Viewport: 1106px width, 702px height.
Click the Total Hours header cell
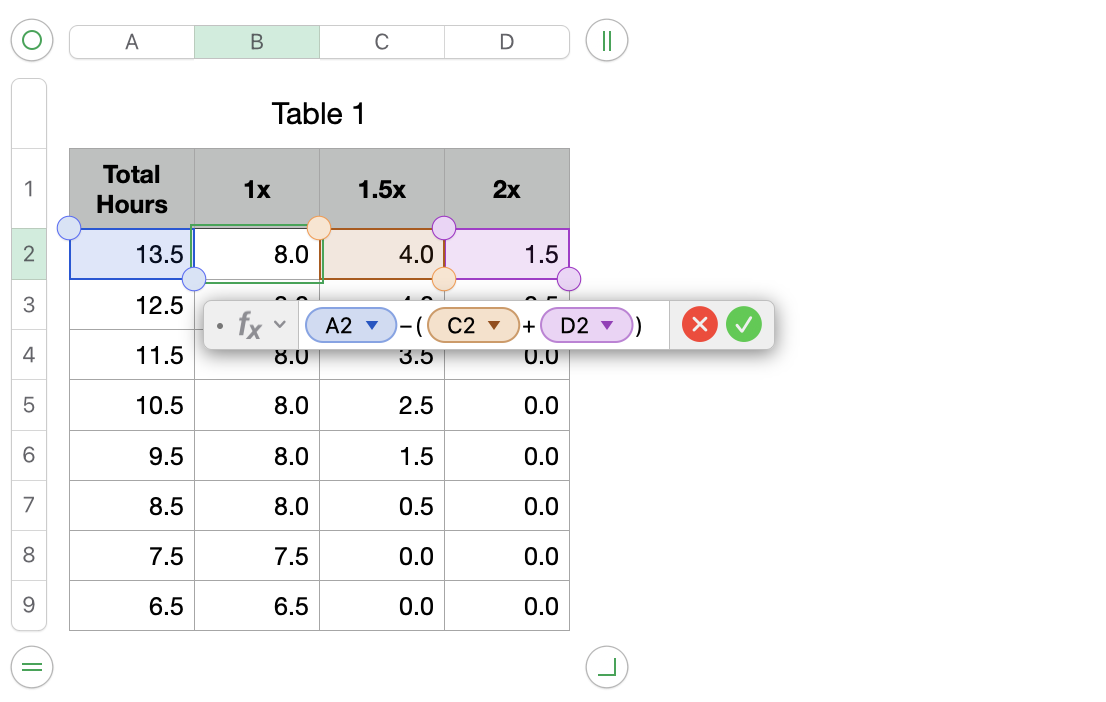[x=132, y=189]
